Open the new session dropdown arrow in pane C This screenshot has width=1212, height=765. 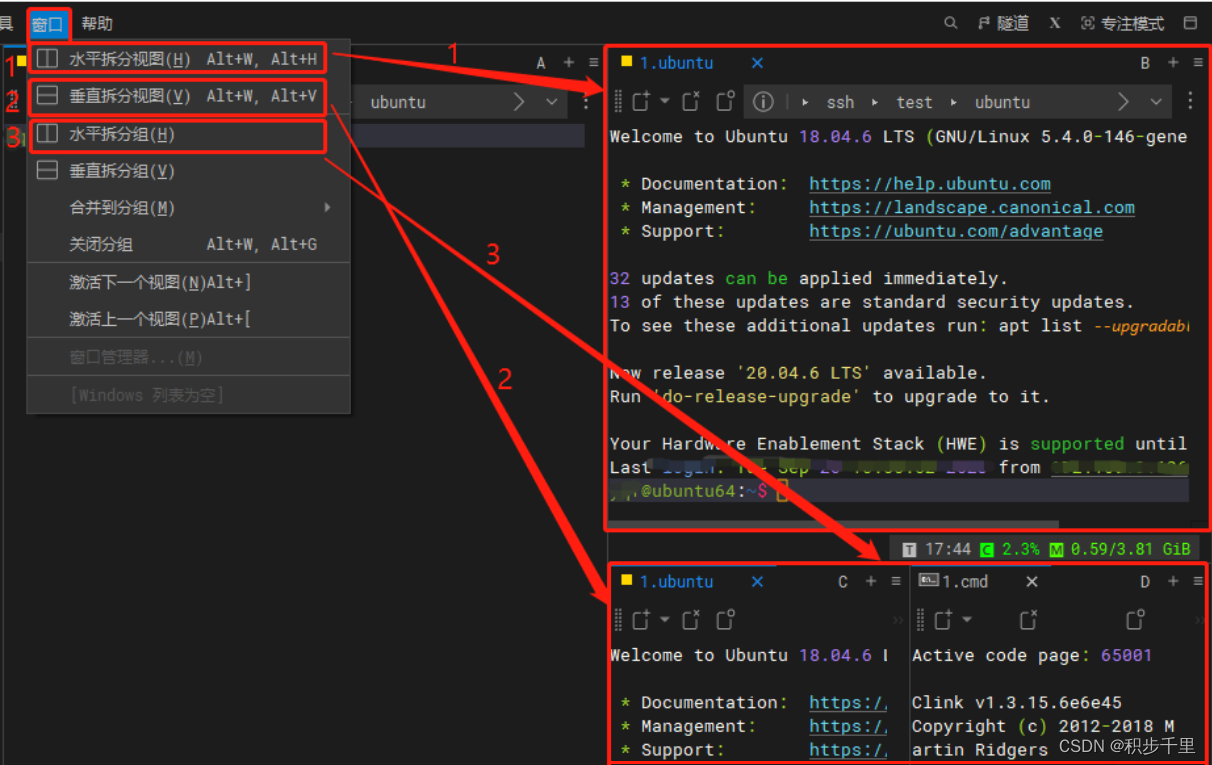pyautogui.click(x=665, y=621)
